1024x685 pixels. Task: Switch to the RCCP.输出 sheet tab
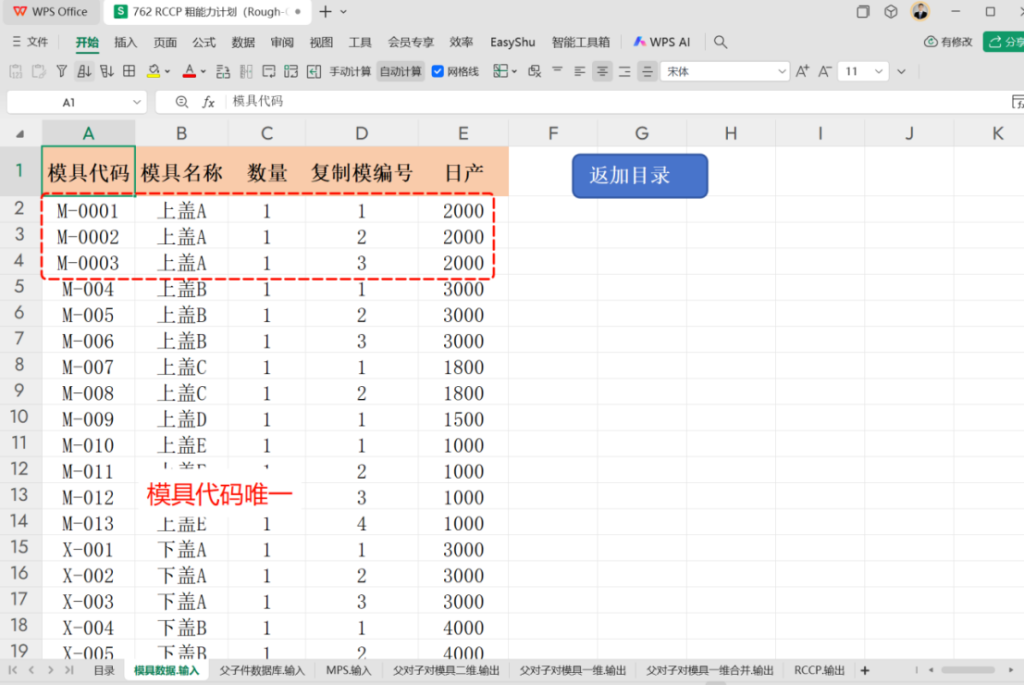click(x=819, y=671)
